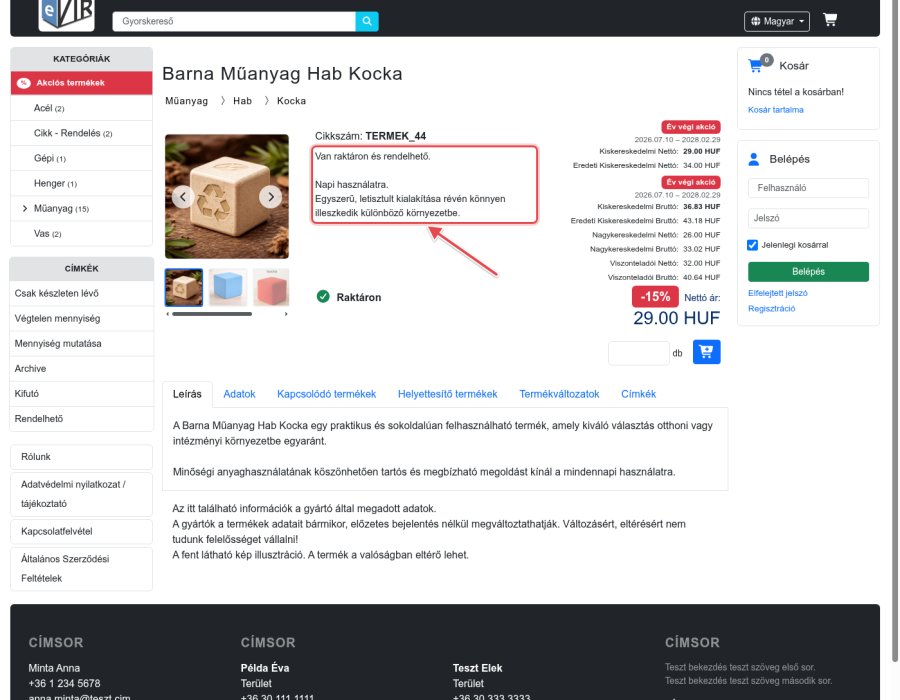
Task: Open the Cikk - Rendelés category
Action: (82, 133)
